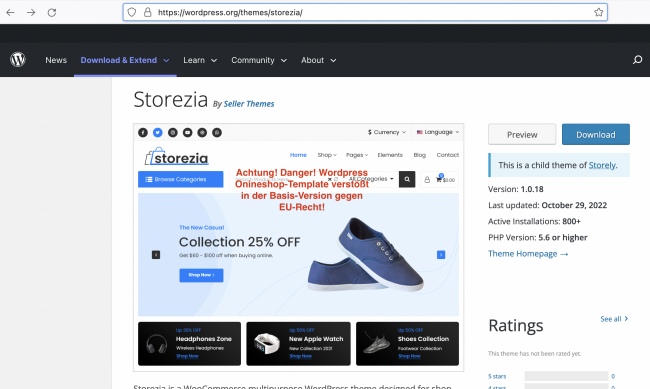Click the shopping cart icon in preview
Screen dimensions: 650x389
click(x=439, y=180)
